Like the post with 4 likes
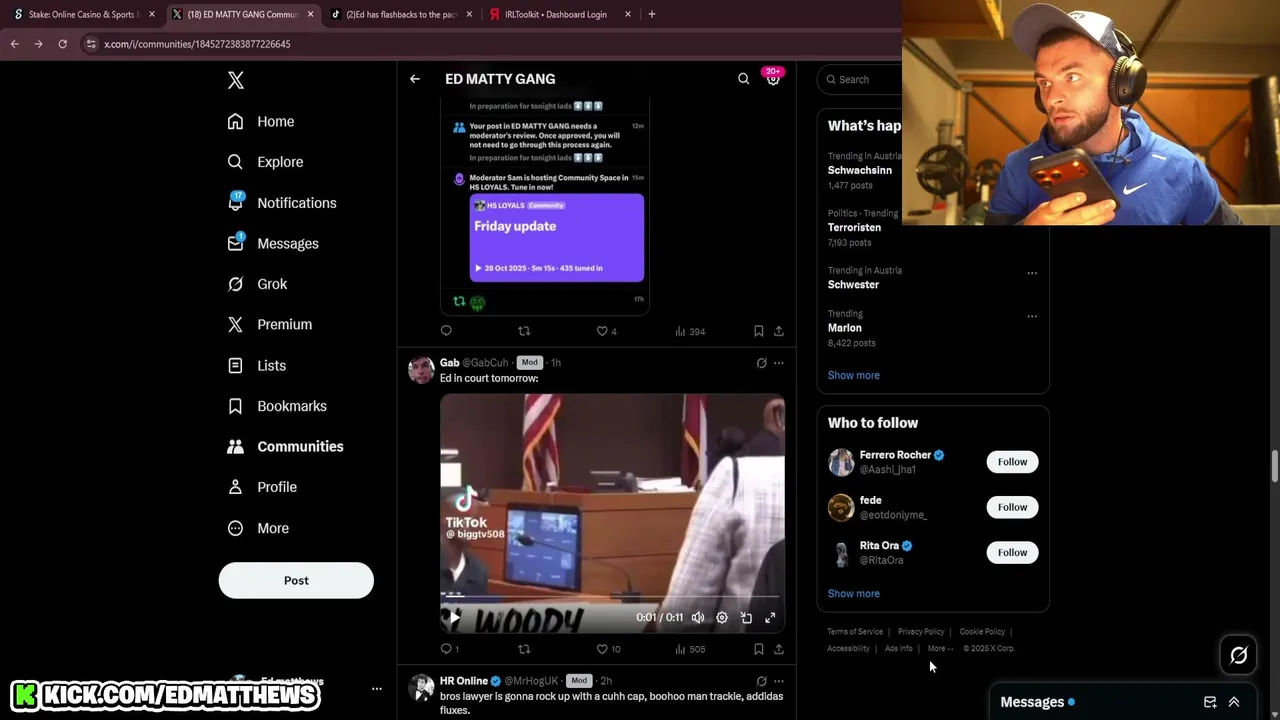 607,331
